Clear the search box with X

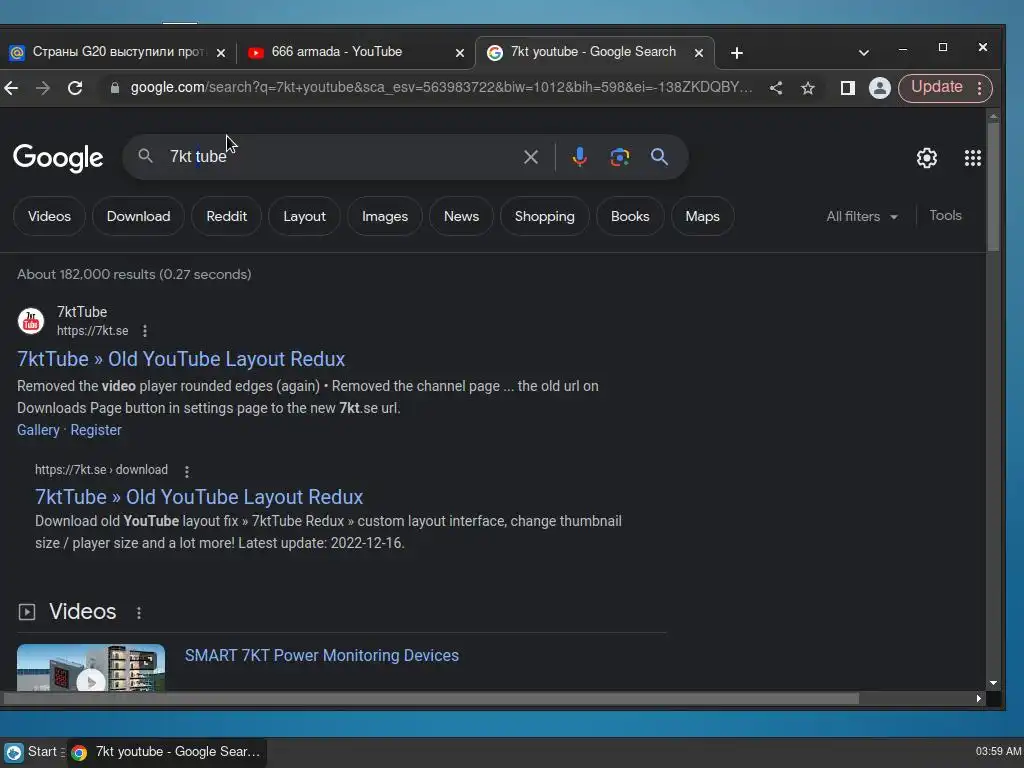(531, 157)
